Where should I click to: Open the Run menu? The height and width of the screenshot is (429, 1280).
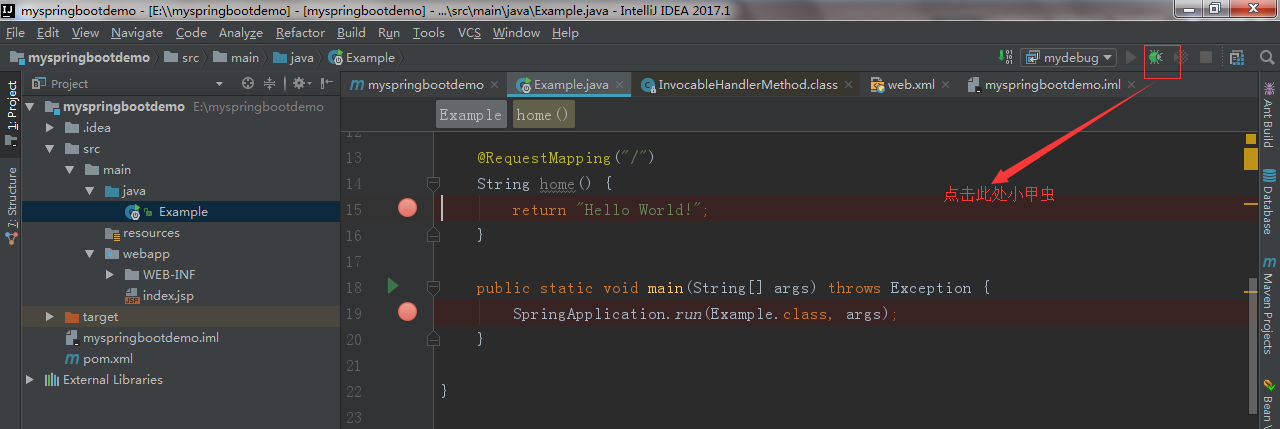tap(389, 33)
